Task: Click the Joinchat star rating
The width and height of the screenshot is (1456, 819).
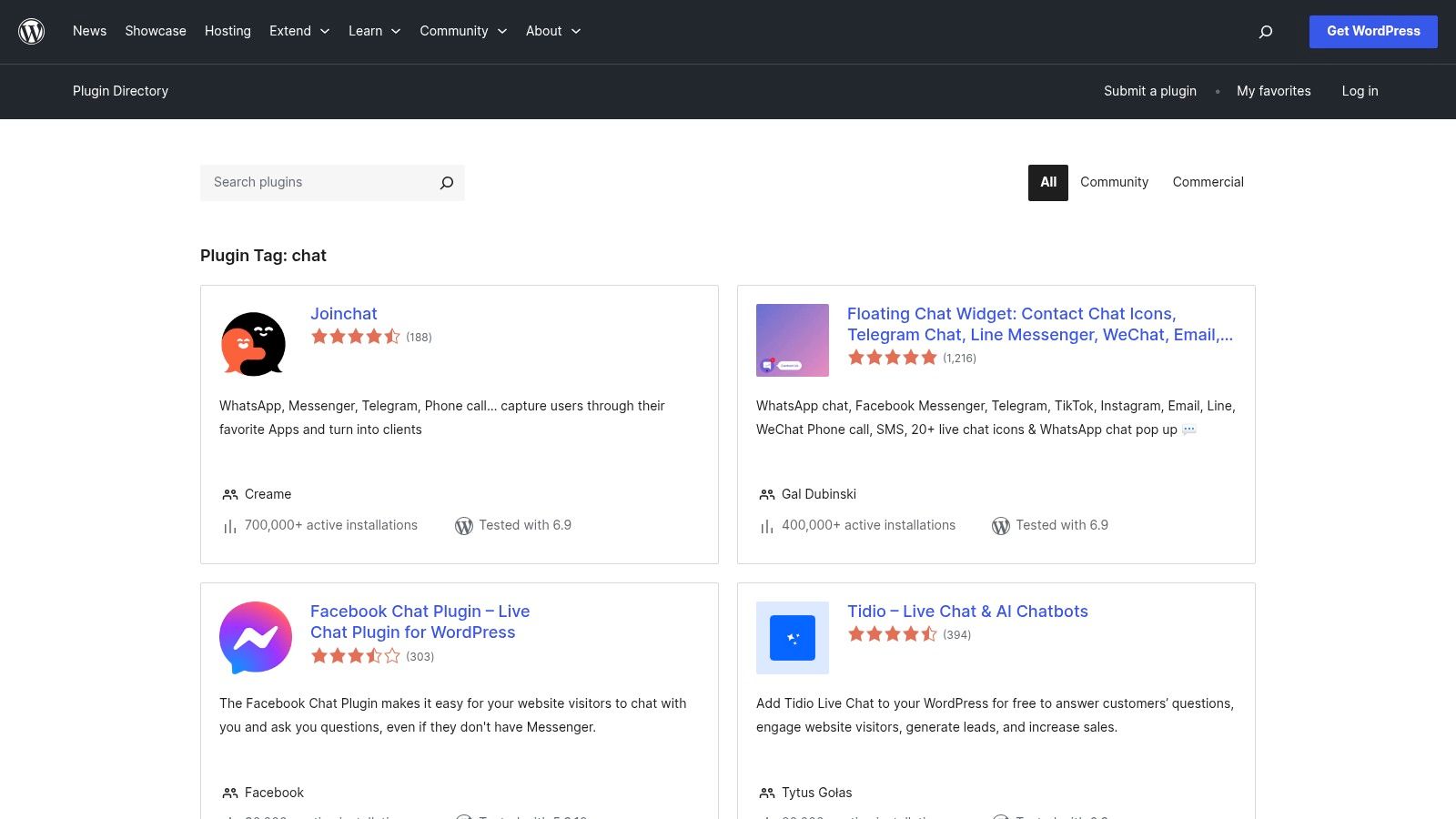Action: click(355, 337)
